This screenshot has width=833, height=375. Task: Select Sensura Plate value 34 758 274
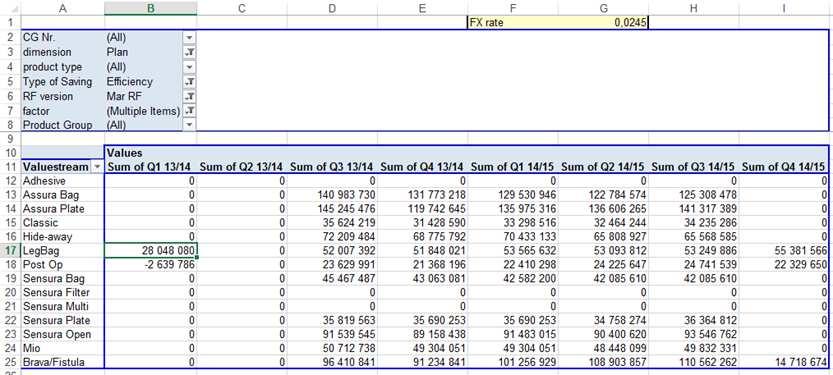pos(604,320)
